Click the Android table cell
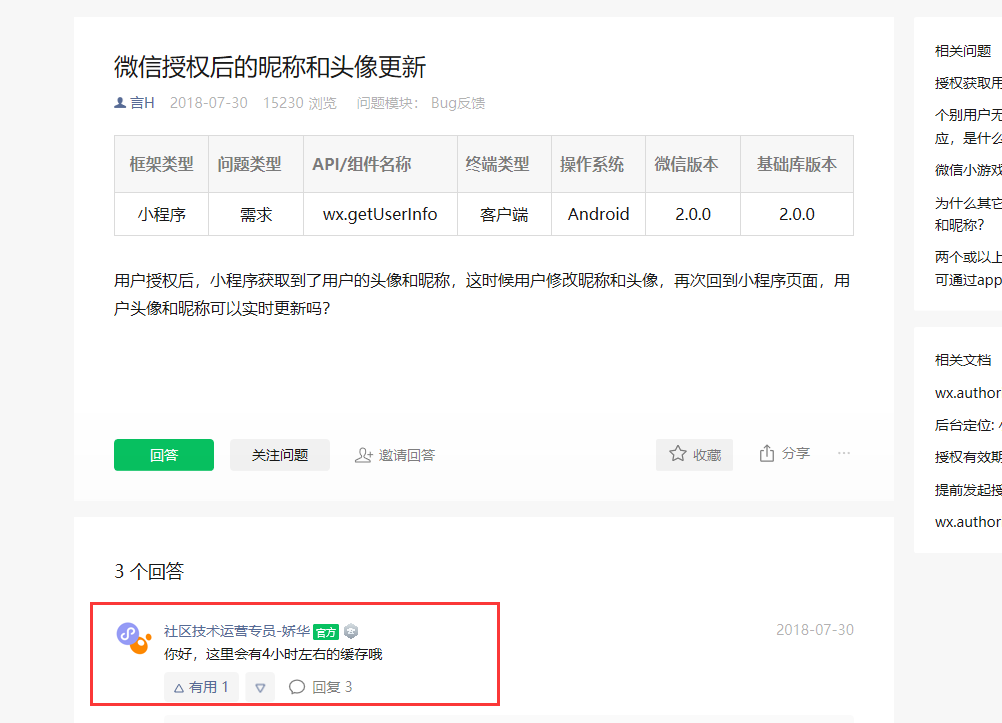This screenshot has width=1002, height=723. point(598,214)
